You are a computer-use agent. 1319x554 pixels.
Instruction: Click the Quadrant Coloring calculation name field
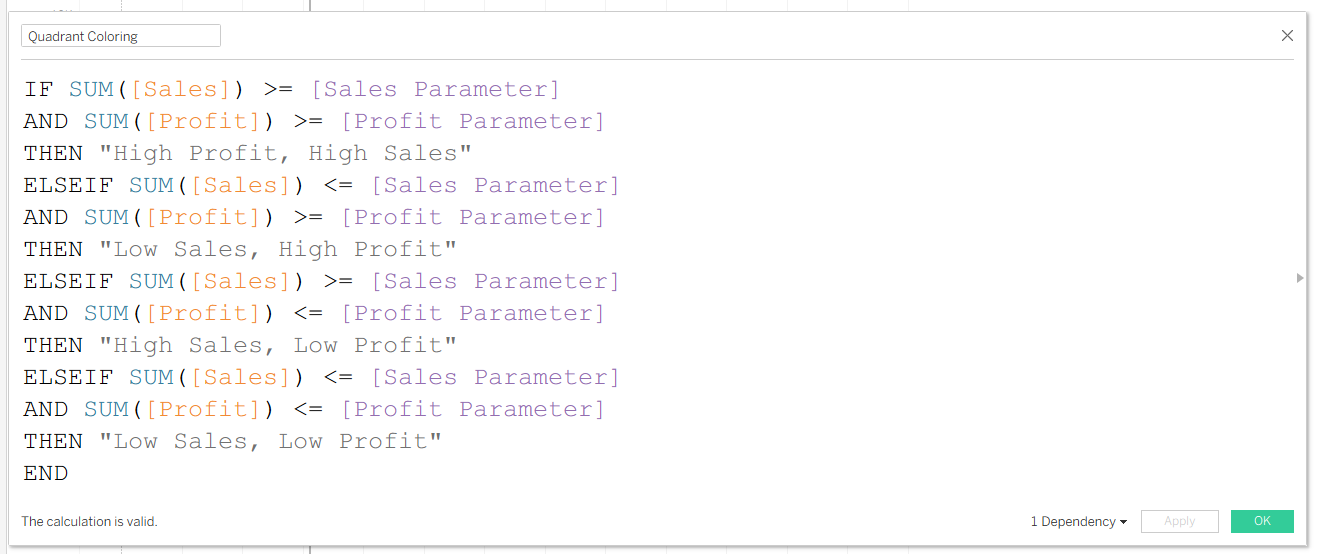tap(120, 37)
